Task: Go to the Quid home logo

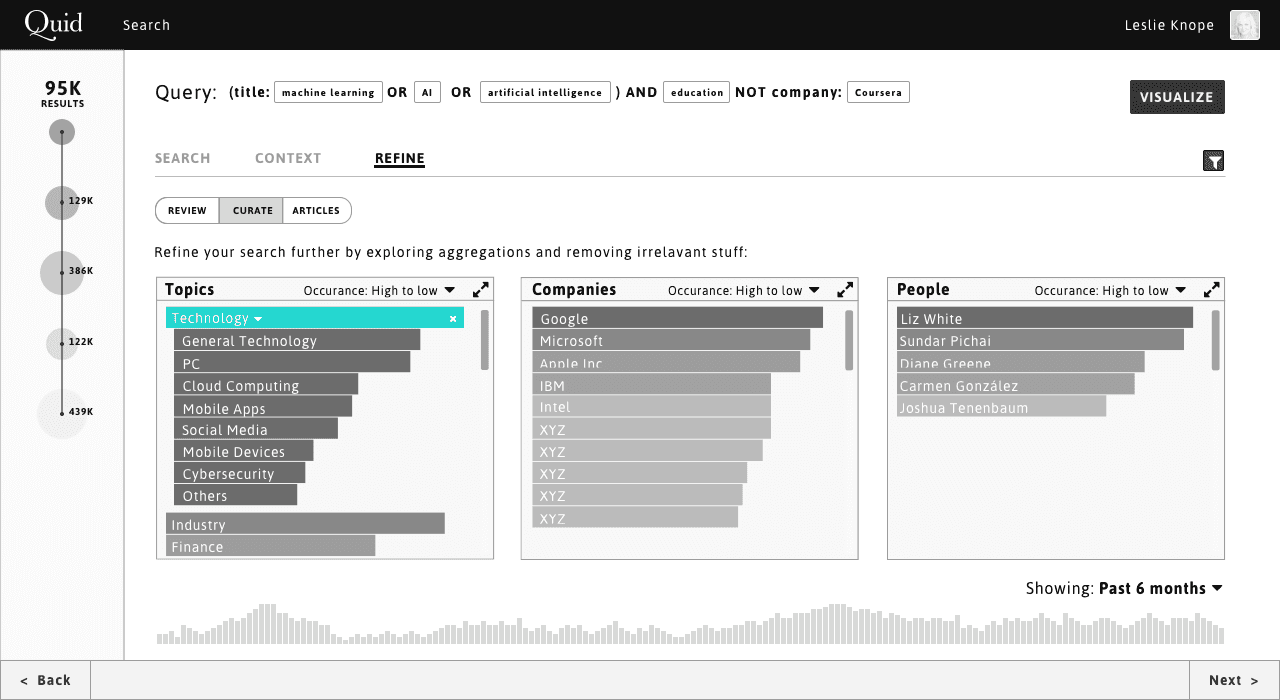Action: tap(53, 24)
